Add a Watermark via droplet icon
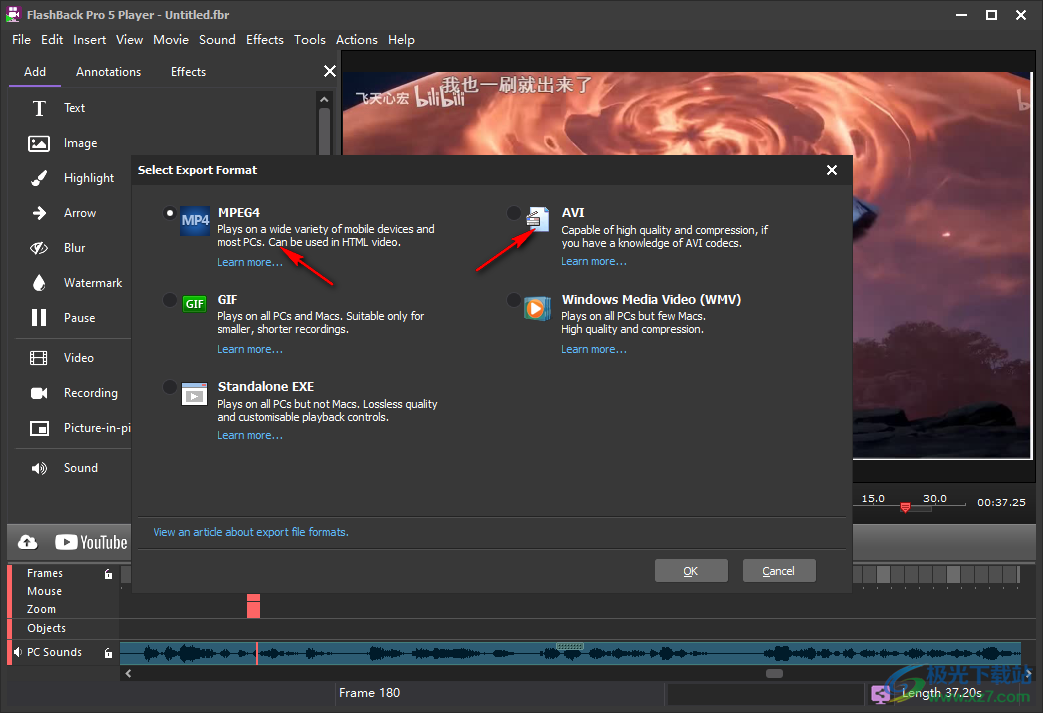 point(39,283)
